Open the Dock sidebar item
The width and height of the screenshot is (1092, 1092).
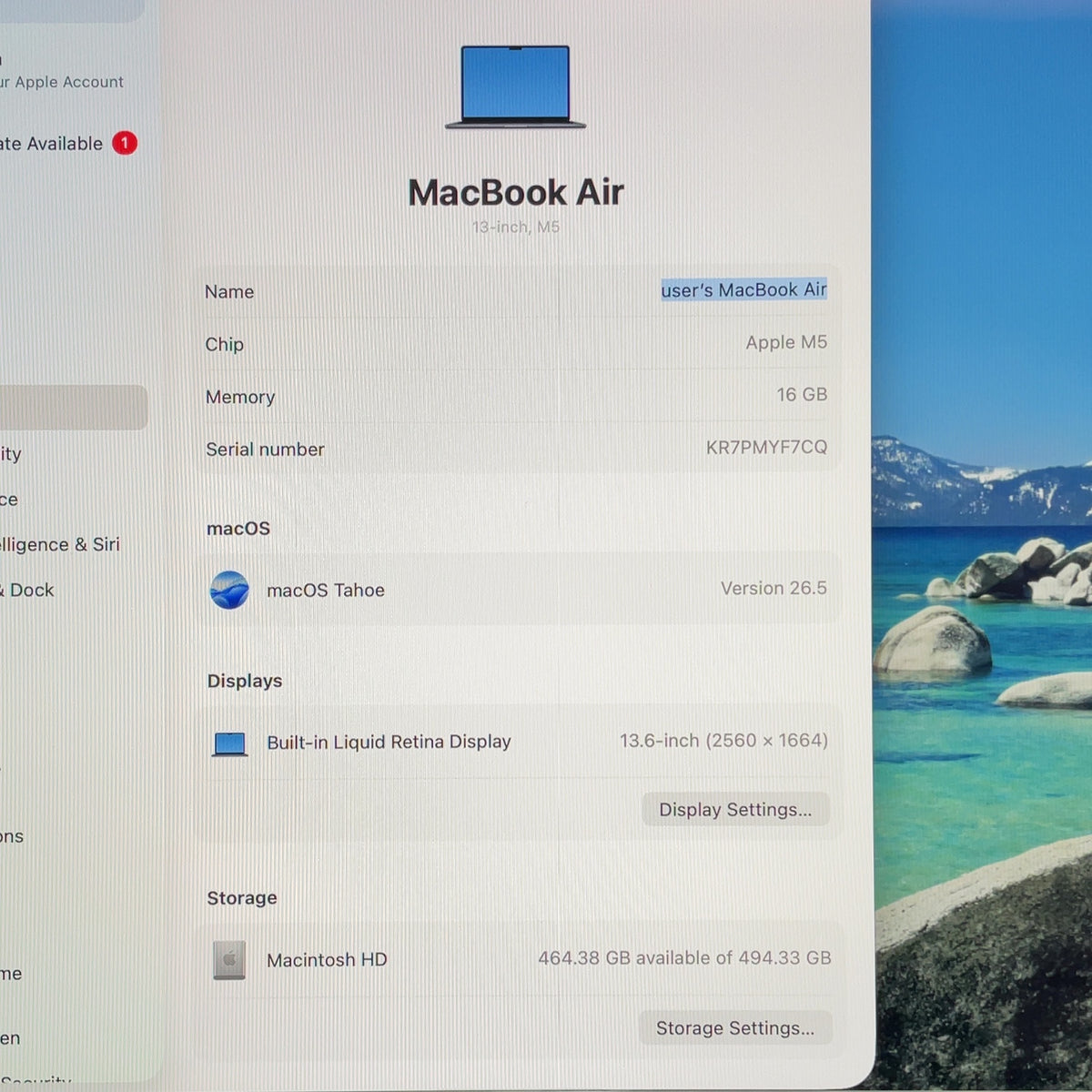click(27, 590)
